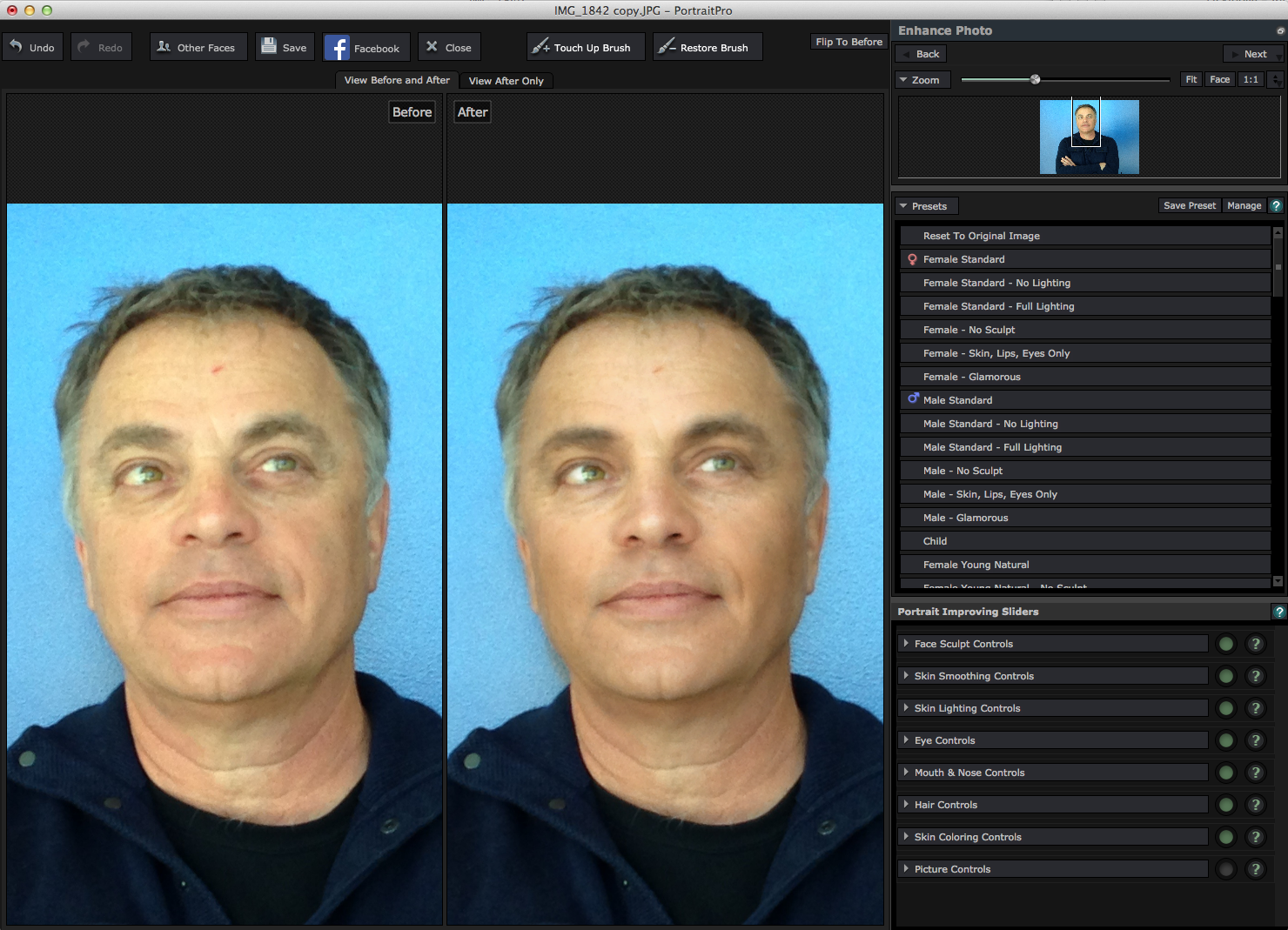The image size is (1288, 930).
Task: Open help for Skin Lighting Controls
Action: (1256, 708)
